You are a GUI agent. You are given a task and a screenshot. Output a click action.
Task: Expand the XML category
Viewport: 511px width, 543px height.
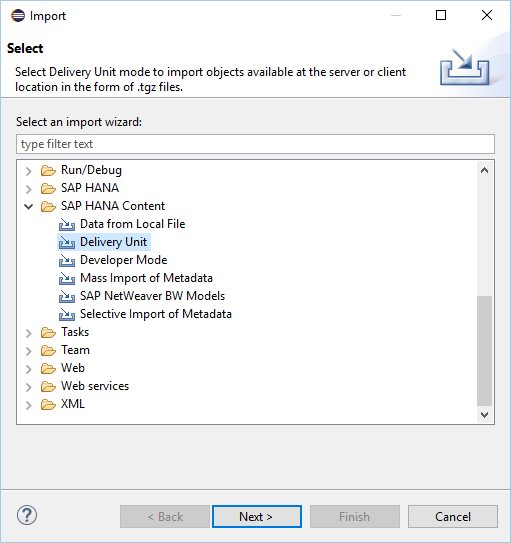pyautogui.click(x=29, y=405)
